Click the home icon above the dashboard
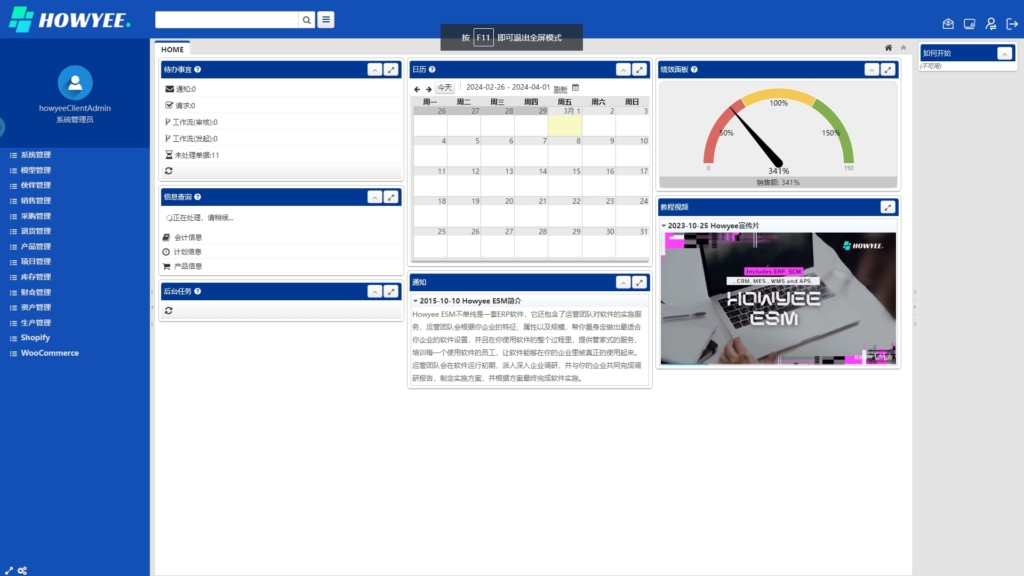 pyautogui.click(x=888, y=48)
